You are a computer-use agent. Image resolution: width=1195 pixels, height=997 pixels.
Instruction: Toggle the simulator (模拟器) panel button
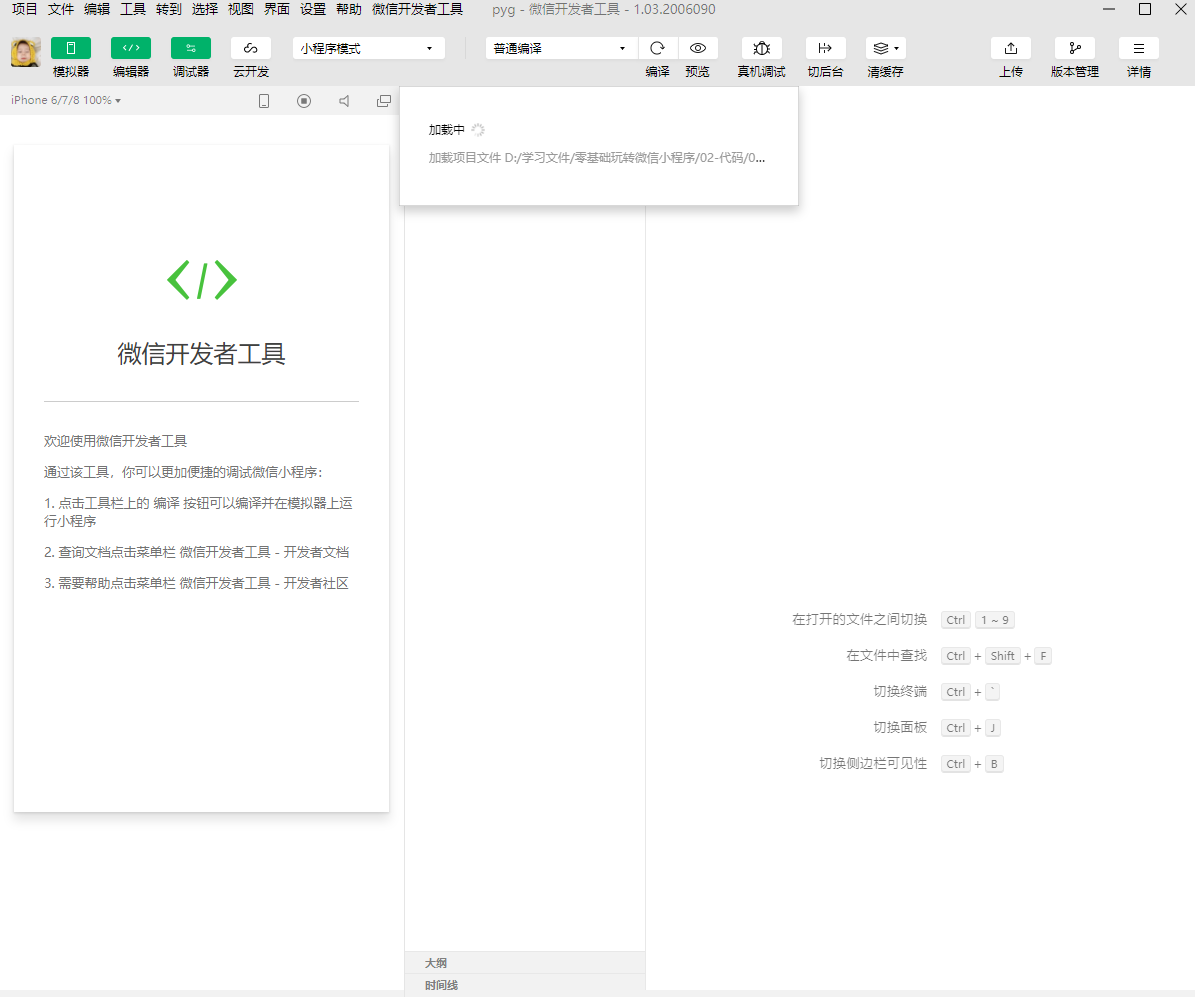[71, 48]
